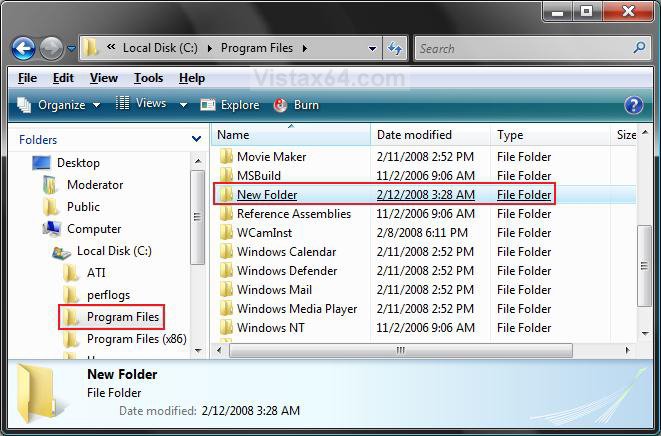The height and width of the screenshot is (436, 661).
Task: Click the double-chevron in the address bar
Action: pos(111,47)
